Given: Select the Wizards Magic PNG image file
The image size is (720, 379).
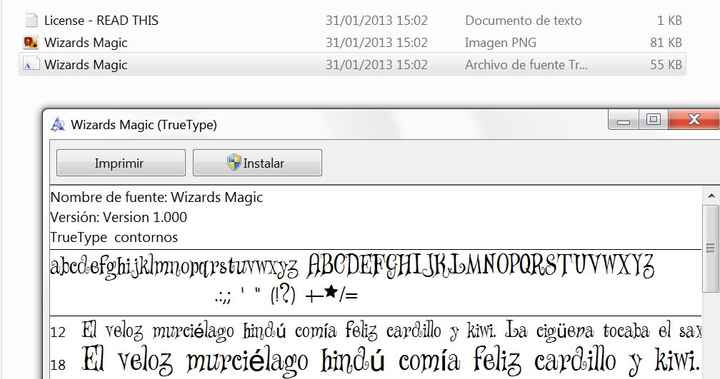Looking at the screenshot, I should [x=353, y=42].
